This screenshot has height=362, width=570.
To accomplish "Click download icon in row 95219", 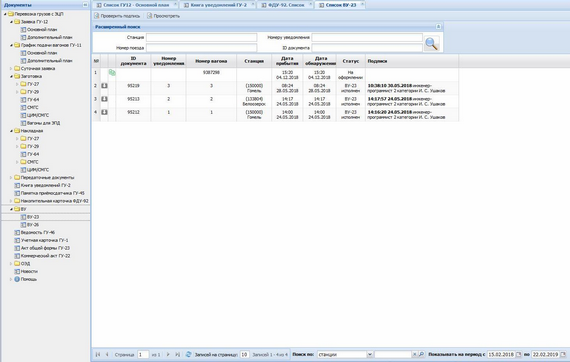I will click(104, 86).
